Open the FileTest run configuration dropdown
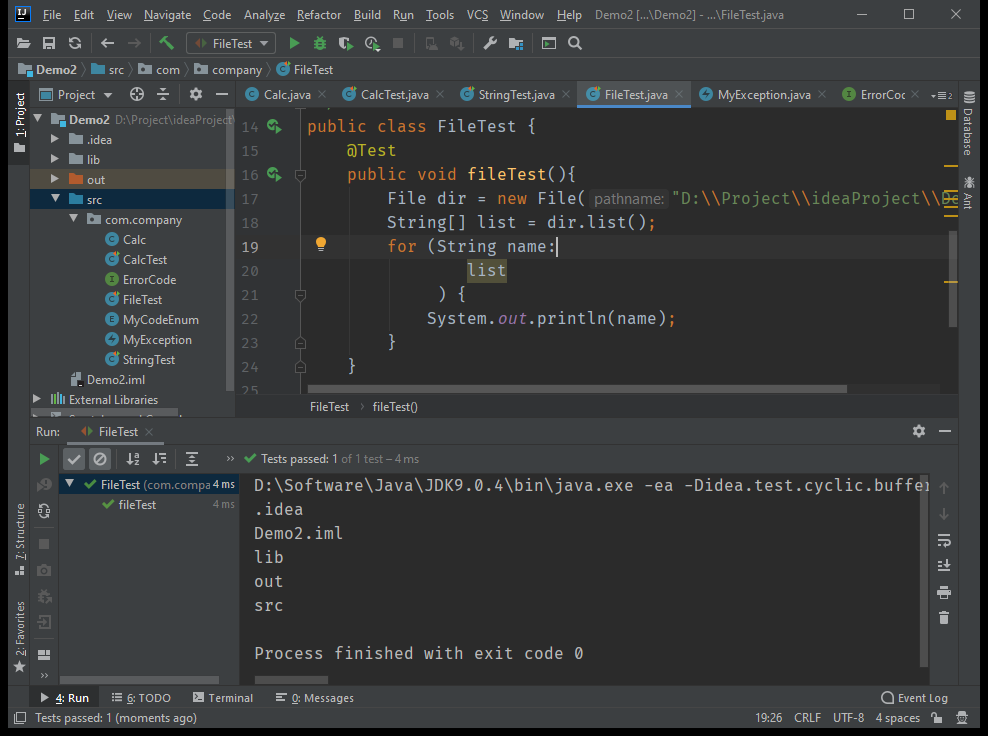 [x=231, y=43]
